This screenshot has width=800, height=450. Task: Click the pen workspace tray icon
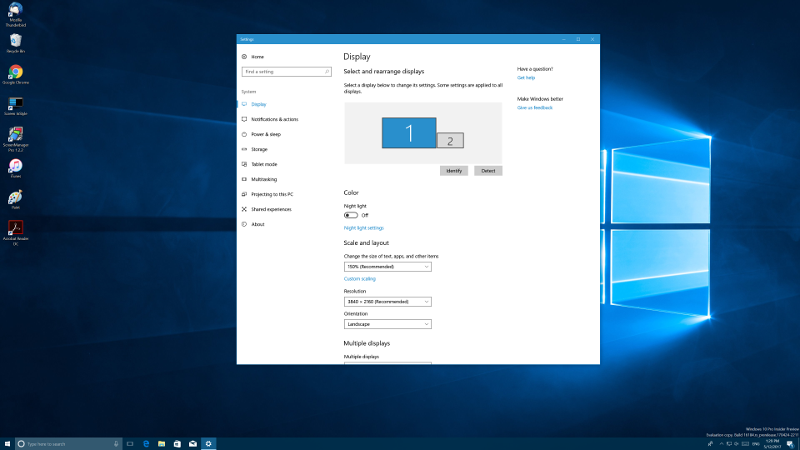tap(710, 444)
